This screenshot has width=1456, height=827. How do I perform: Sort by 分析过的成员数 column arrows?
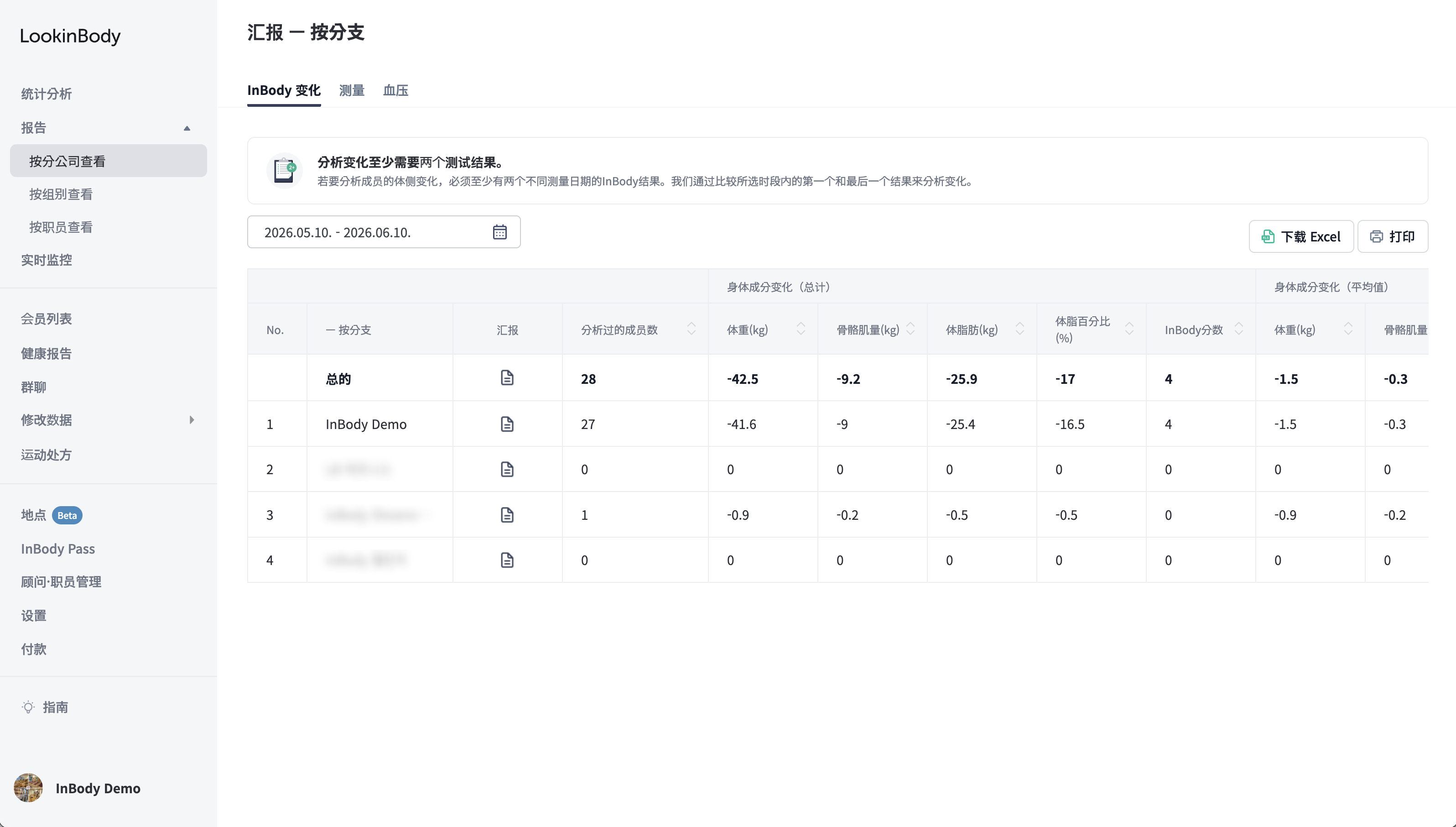click(x=692, y=329)
